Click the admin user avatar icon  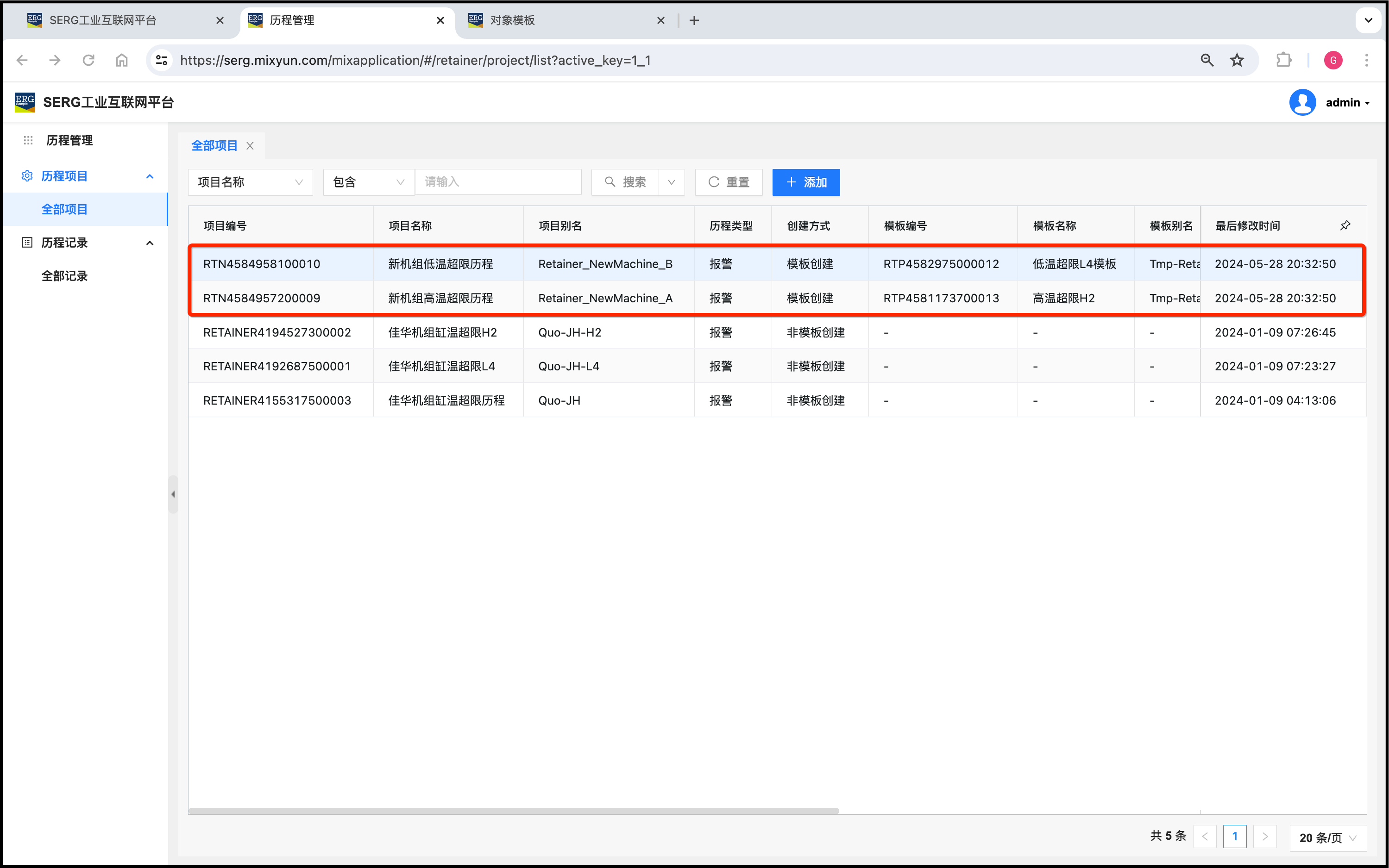[1302, 103]
